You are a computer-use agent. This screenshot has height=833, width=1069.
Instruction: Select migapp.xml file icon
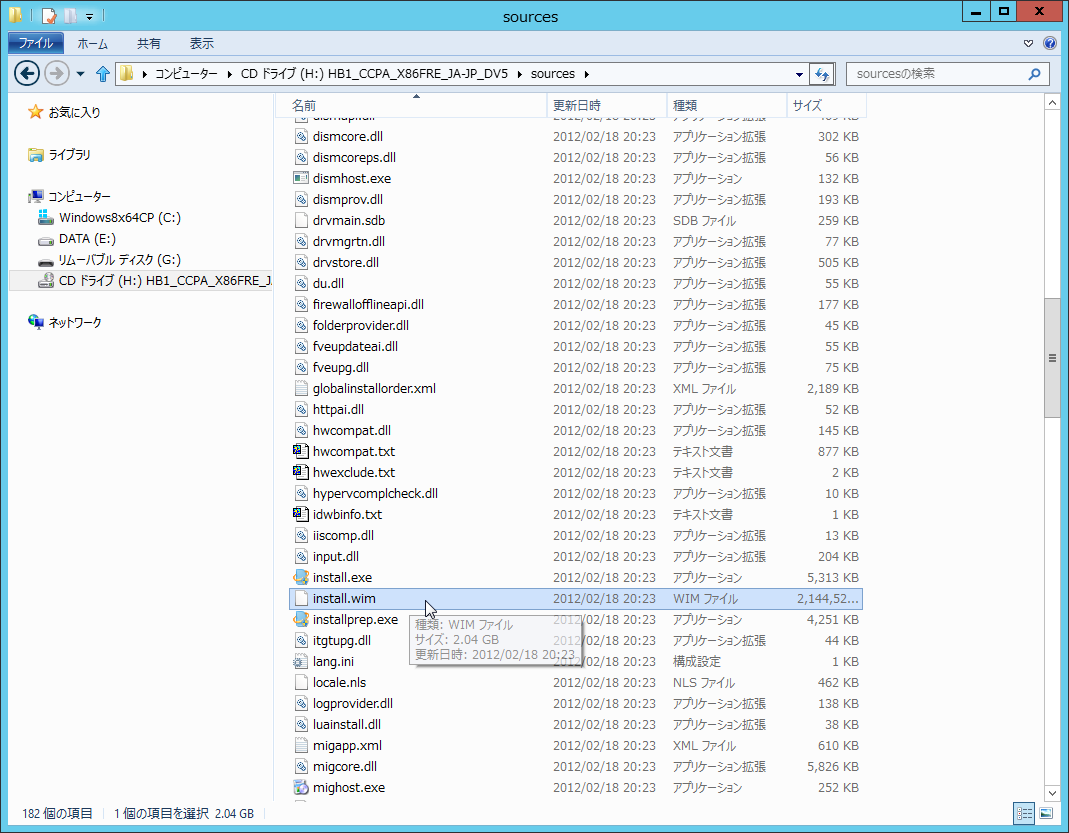tap(301, 746)
